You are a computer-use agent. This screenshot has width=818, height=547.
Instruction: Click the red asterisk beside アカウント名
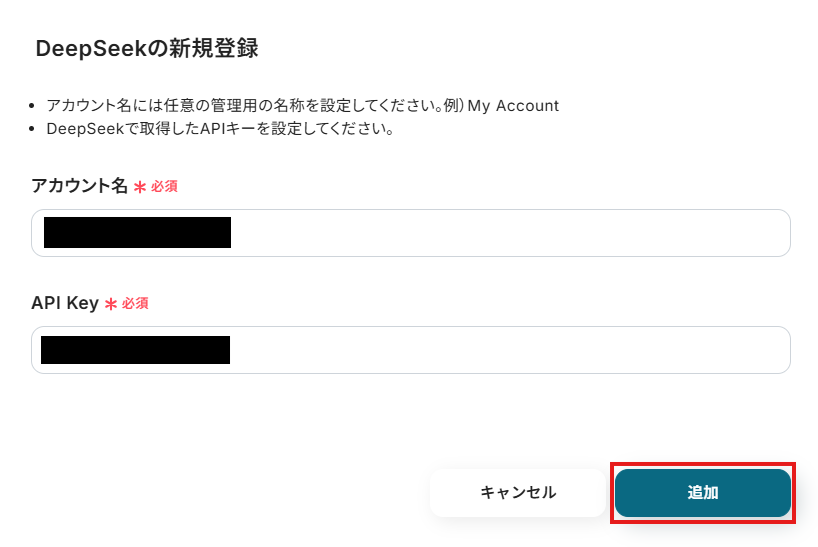coord(140,187)
